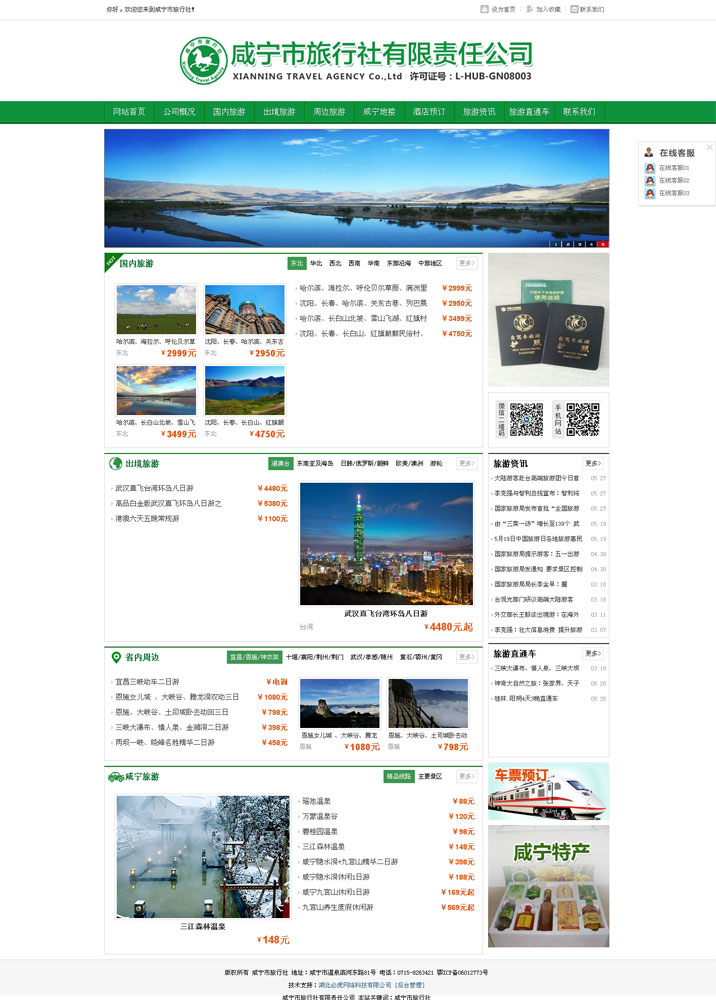
Task: Open the 车票预订 train ticket banner
Action: [x=548, y=791]
